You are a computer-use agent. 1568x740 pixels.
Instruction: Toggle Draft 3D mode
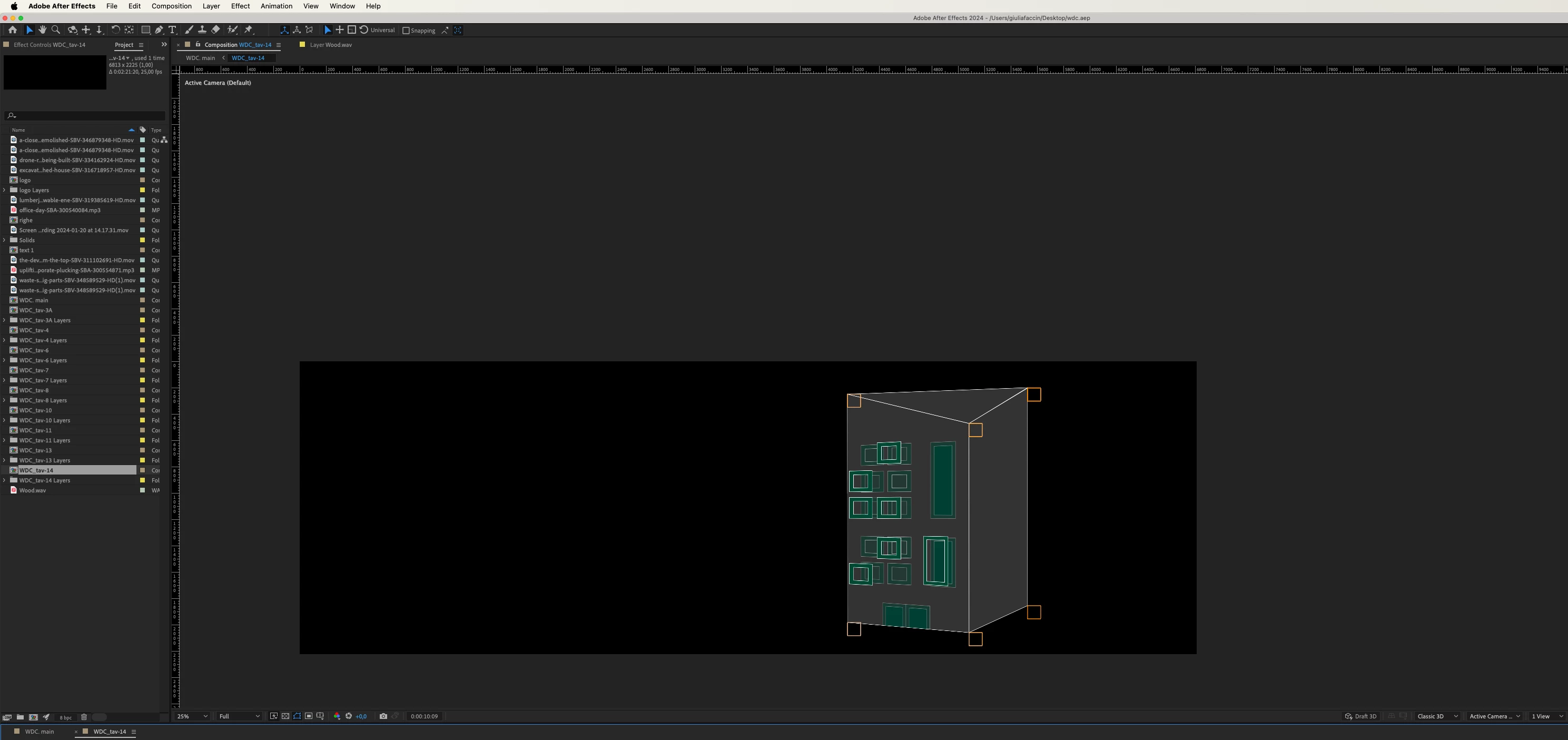click(x=1360, y=716)
